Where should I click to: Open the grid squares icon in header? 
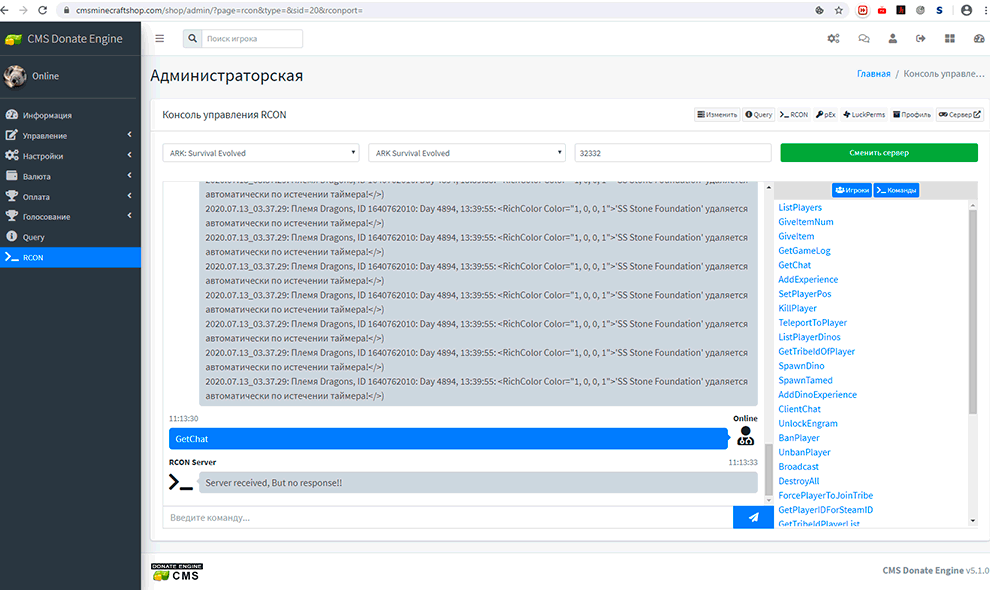[x=950, y=39]
